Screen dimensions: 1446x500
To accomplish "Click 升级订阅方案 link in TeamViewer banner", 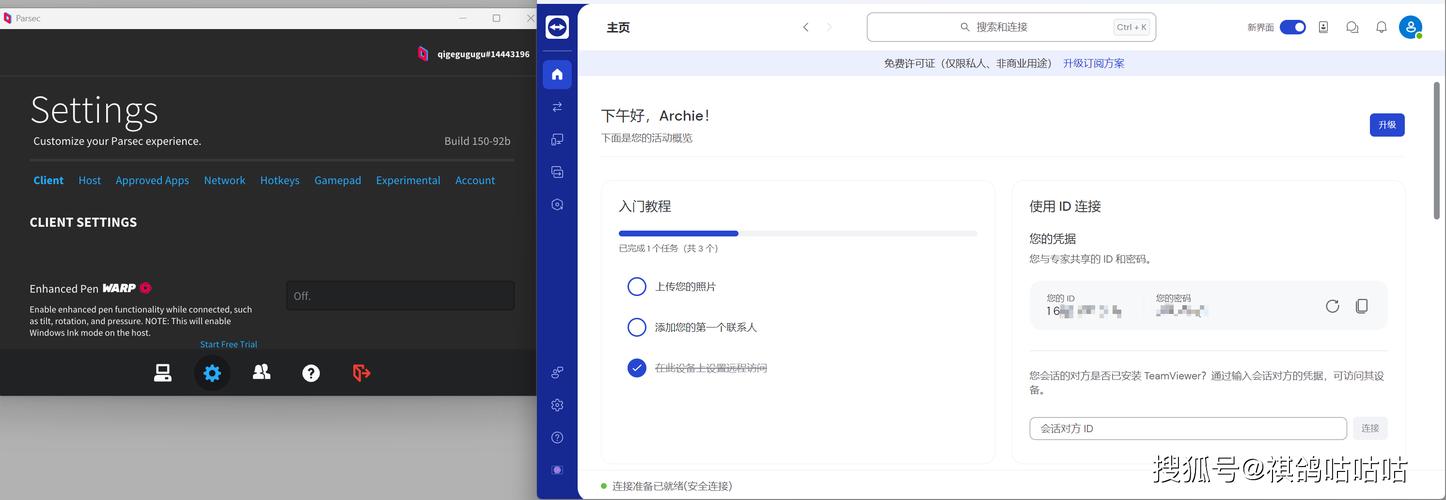I will pyautogui.click(x=1094, y=63).
